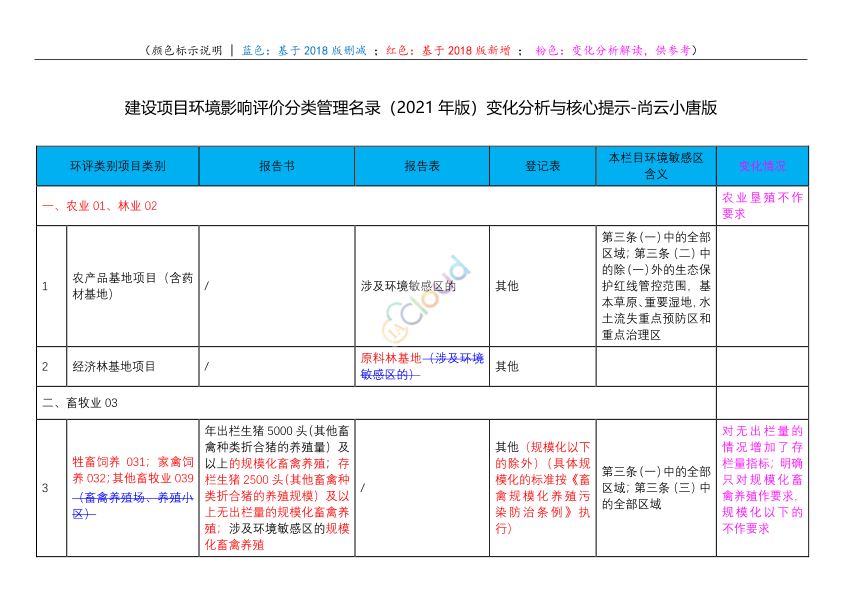The image size is (841, 595).
Task: Click the "/" in the 农产品基地项目 row
Action: 207,286
